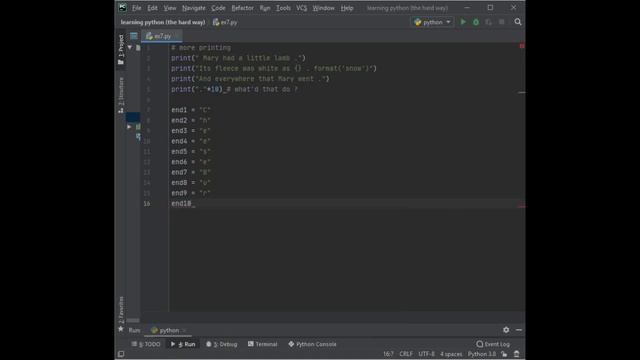Open the Navigate menu
The width and height of the screenshot is (640, 360).
[x=193, y=8]
